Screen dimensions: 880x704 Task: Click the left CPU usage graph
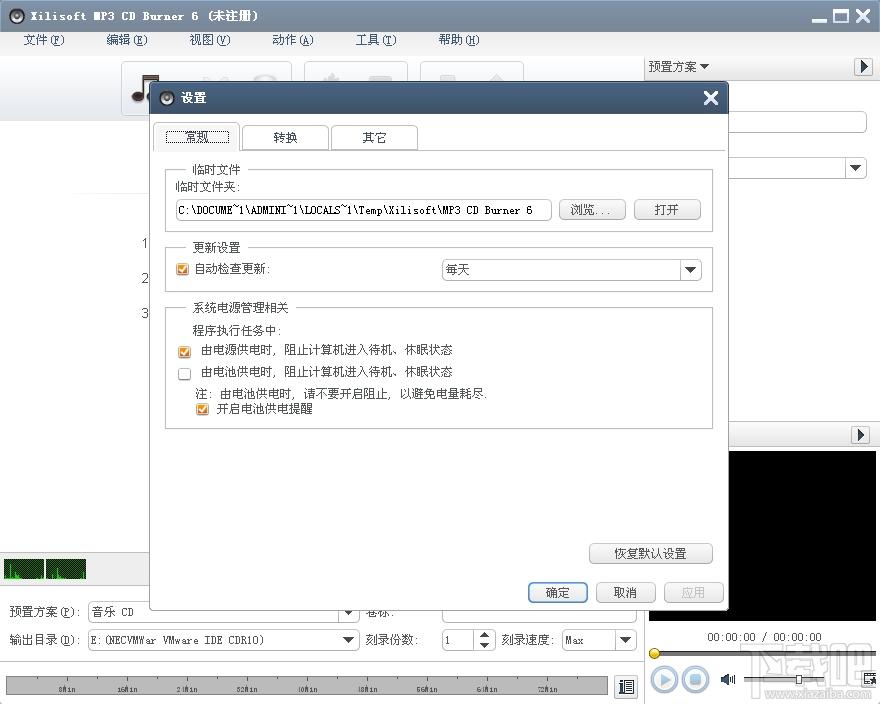tap(24, 569)
